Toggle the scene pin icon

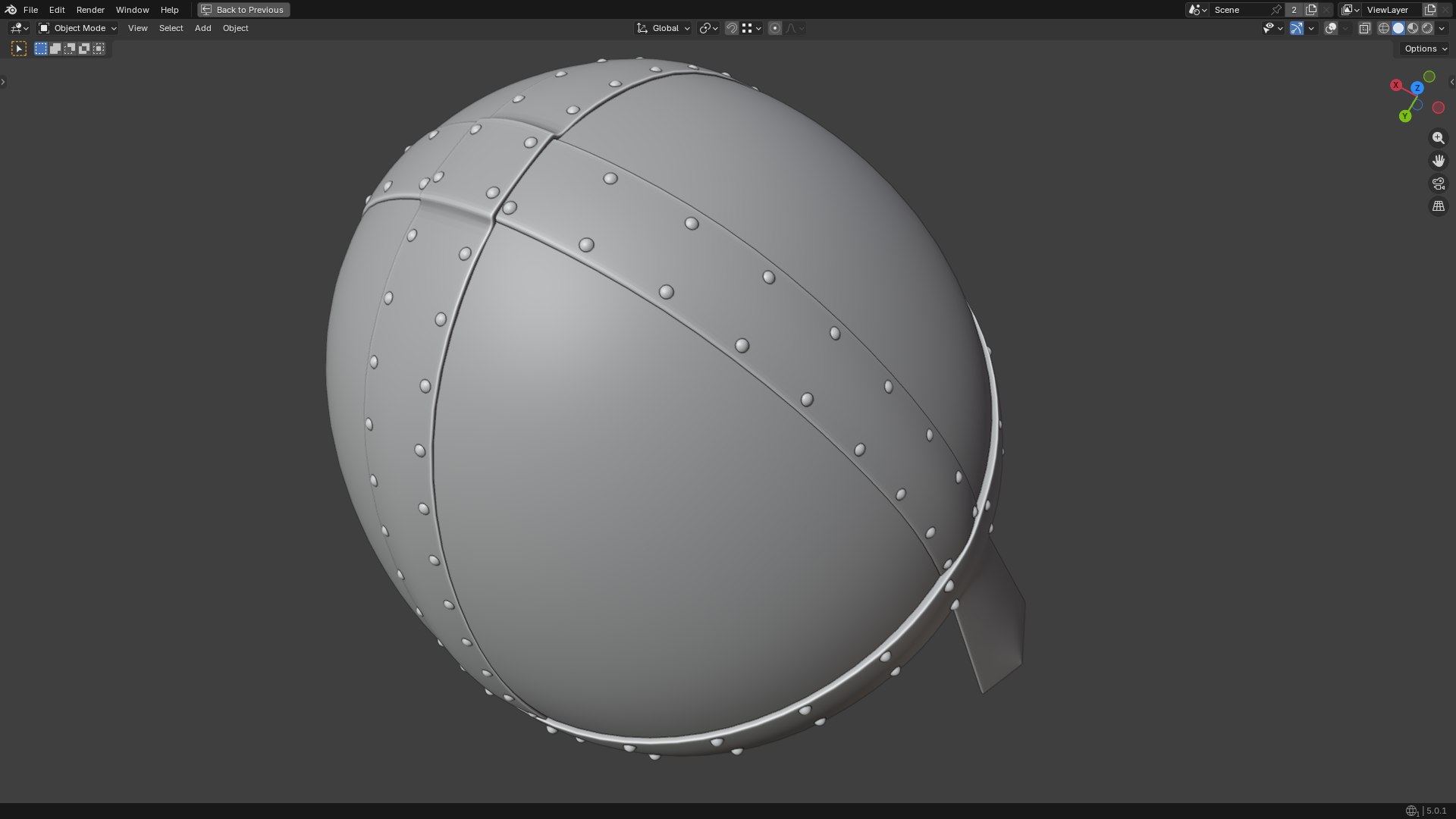coord(1277,10)
